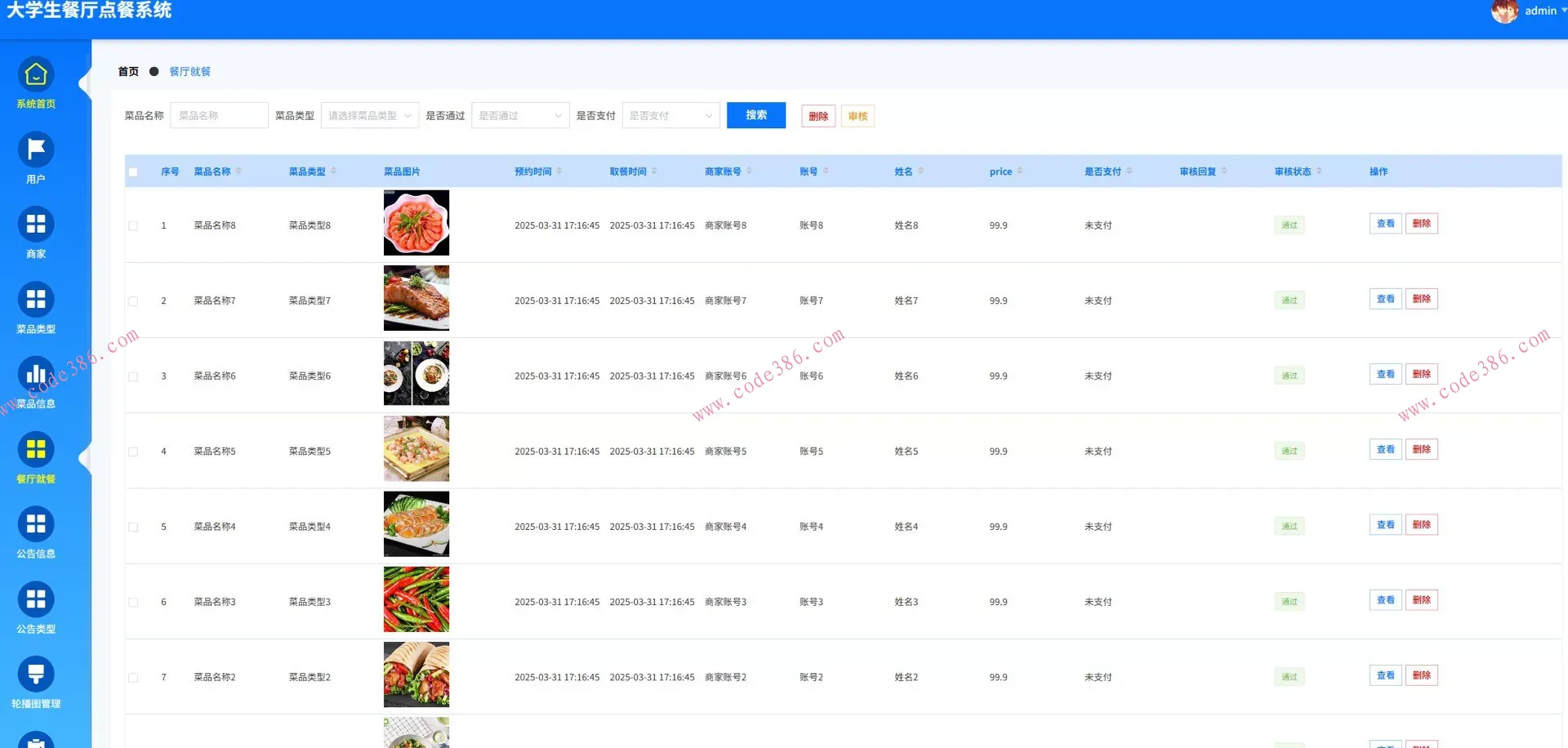View details of 菜品名称8 with 查看
The image size is (1568, 748).
tap(1386, 224)
